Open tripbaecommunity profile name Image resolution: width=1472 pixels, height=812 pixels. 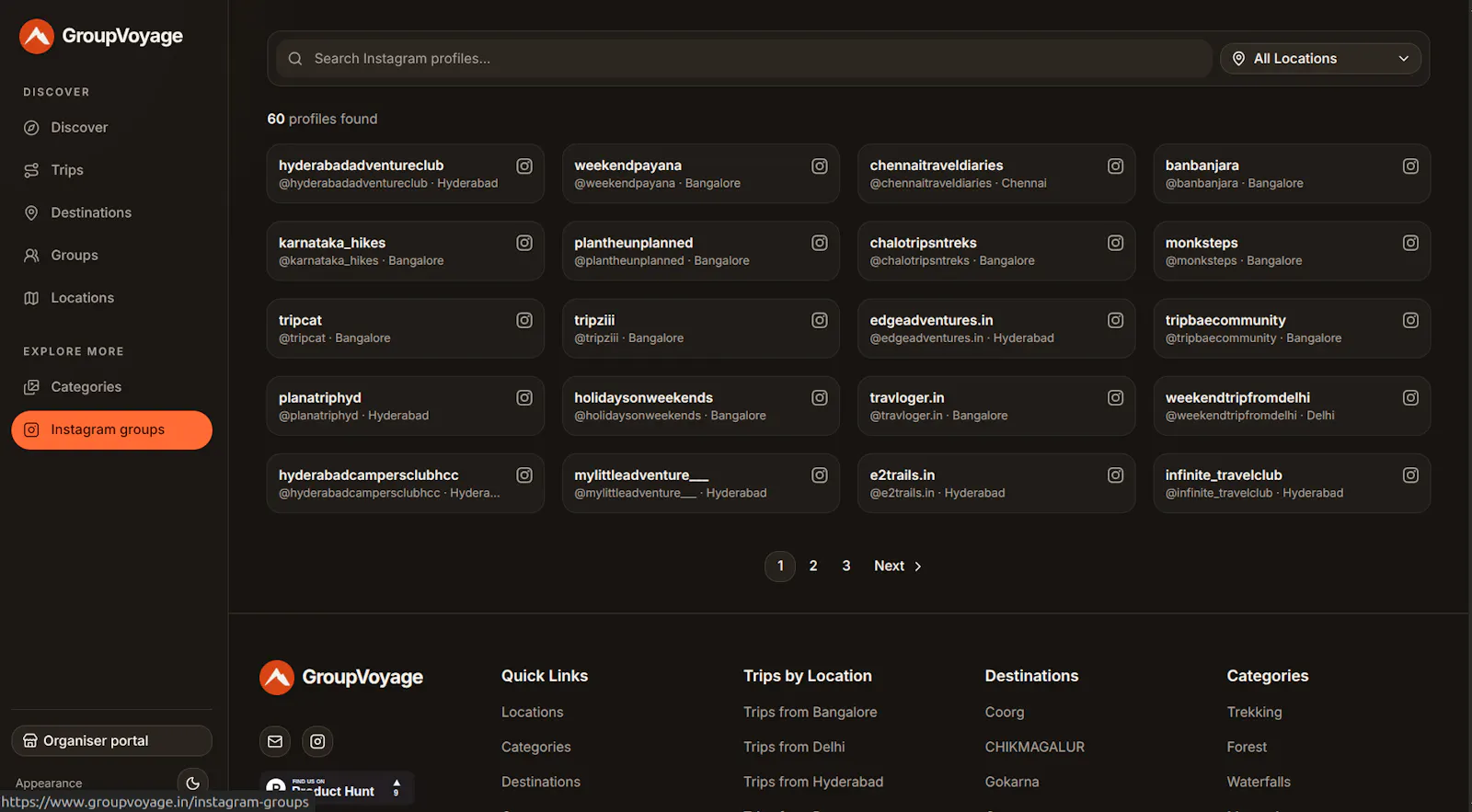coord(1225,320)
